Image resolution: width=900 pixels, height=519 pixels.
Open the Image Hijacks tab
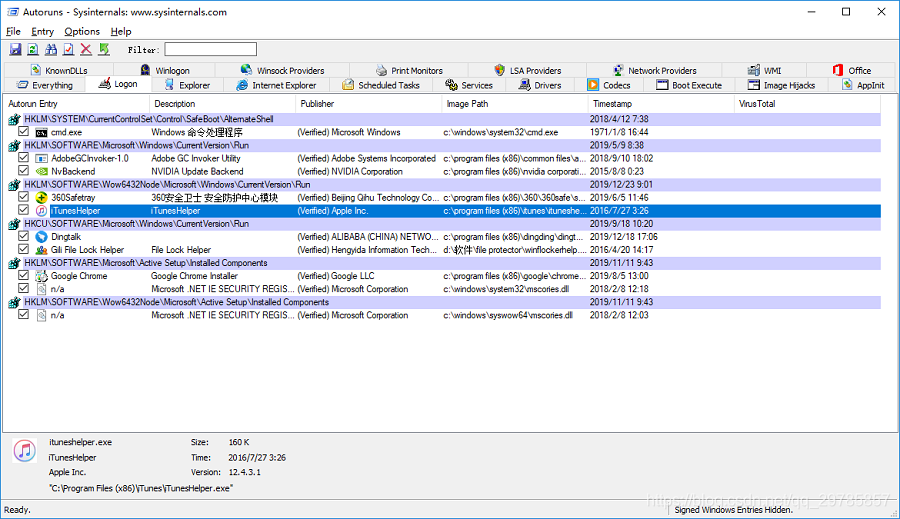782,85
